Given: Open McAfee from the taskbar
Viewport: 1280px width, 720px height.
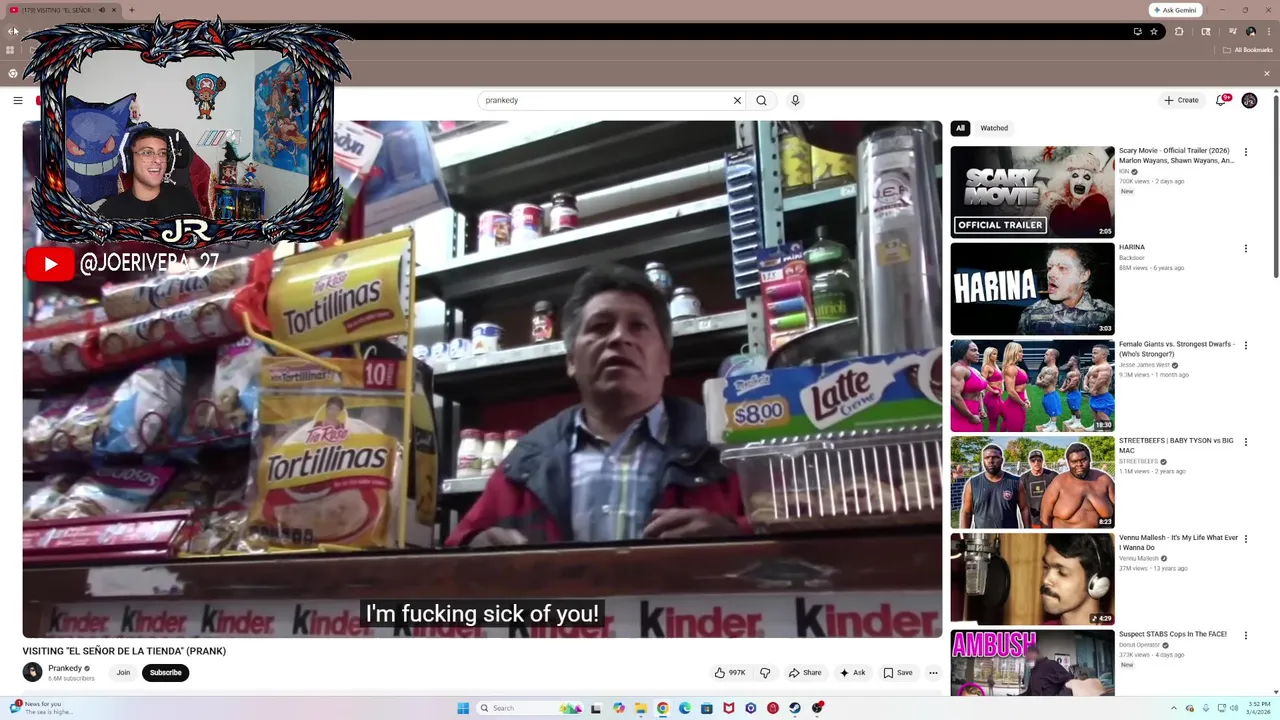Looking at the screenshot, I should pos(729,708).
